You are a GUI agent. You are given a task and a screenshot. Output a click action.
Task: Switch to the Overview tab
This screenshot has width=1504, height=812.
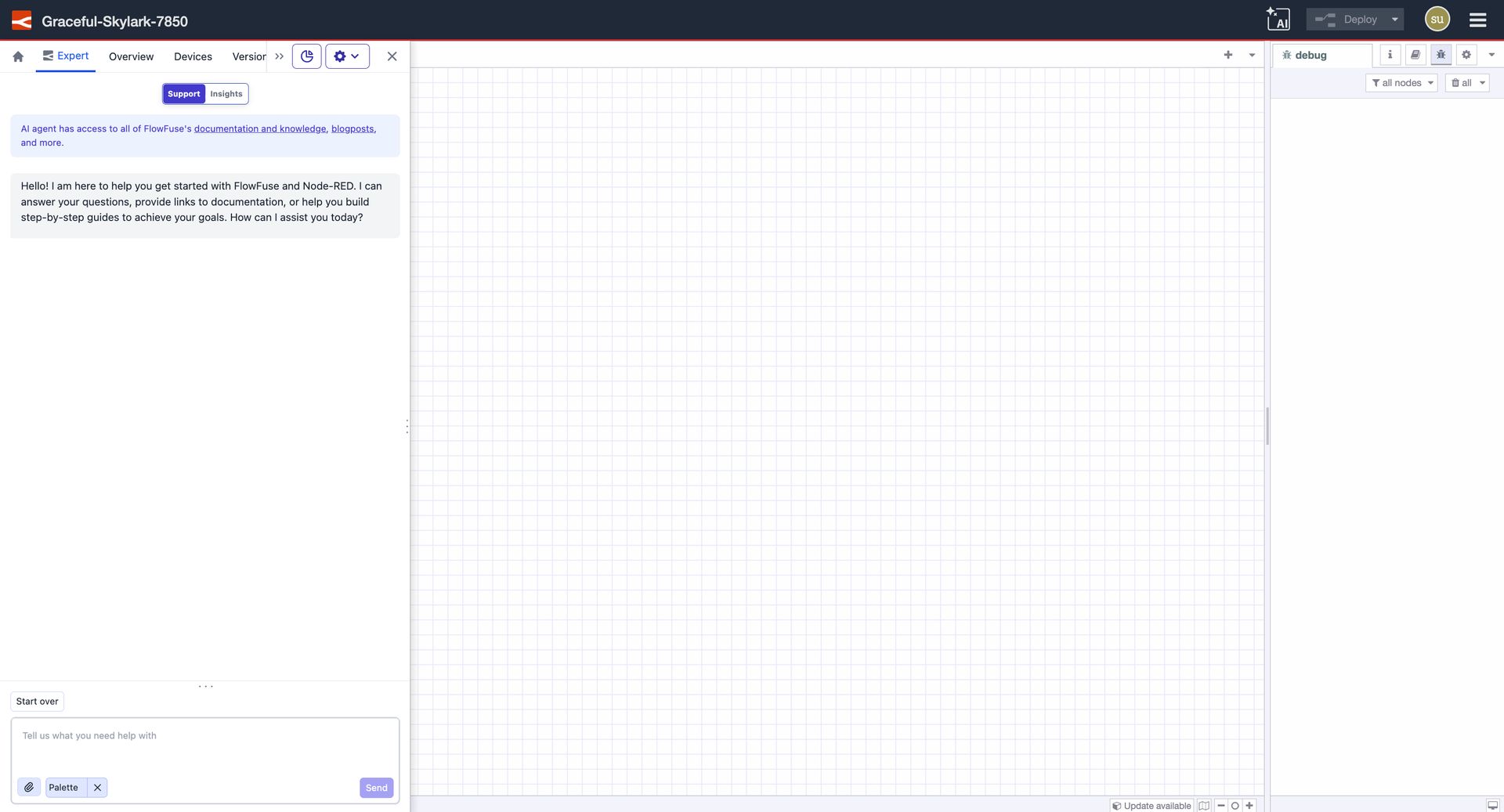[x=131, y=56]
